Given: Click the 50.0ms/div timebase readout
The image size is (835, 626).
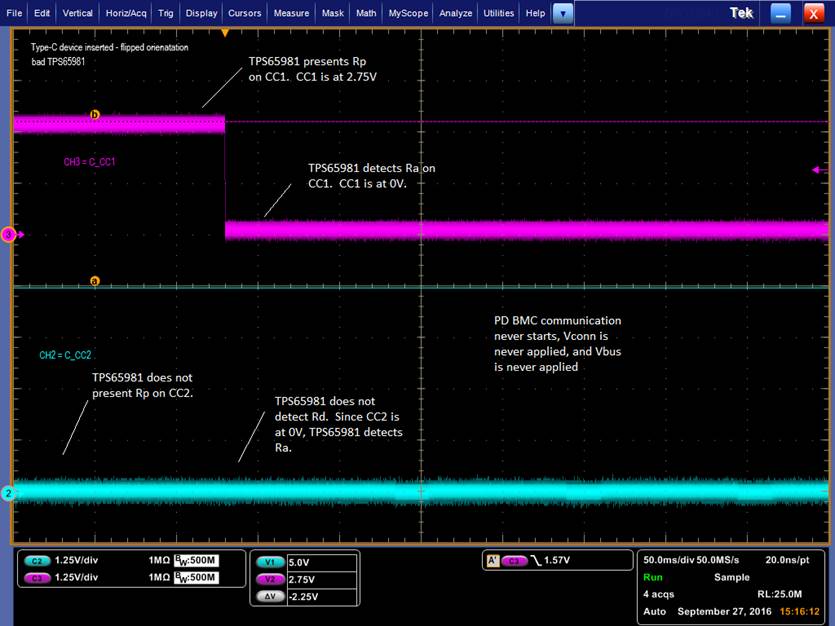Looking at the screenshot, I should click(669, 560).
